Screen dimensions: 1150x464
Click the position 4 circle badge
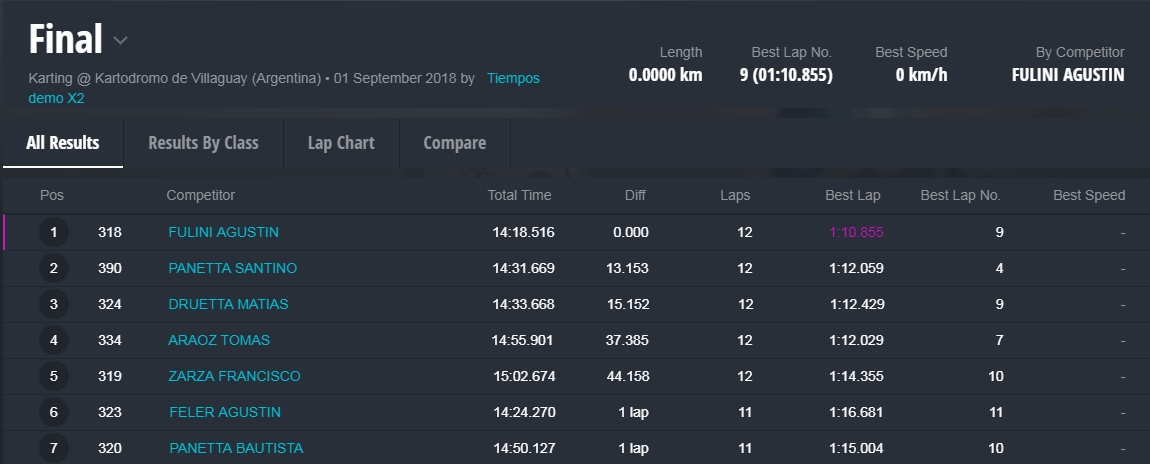(53, 340)
